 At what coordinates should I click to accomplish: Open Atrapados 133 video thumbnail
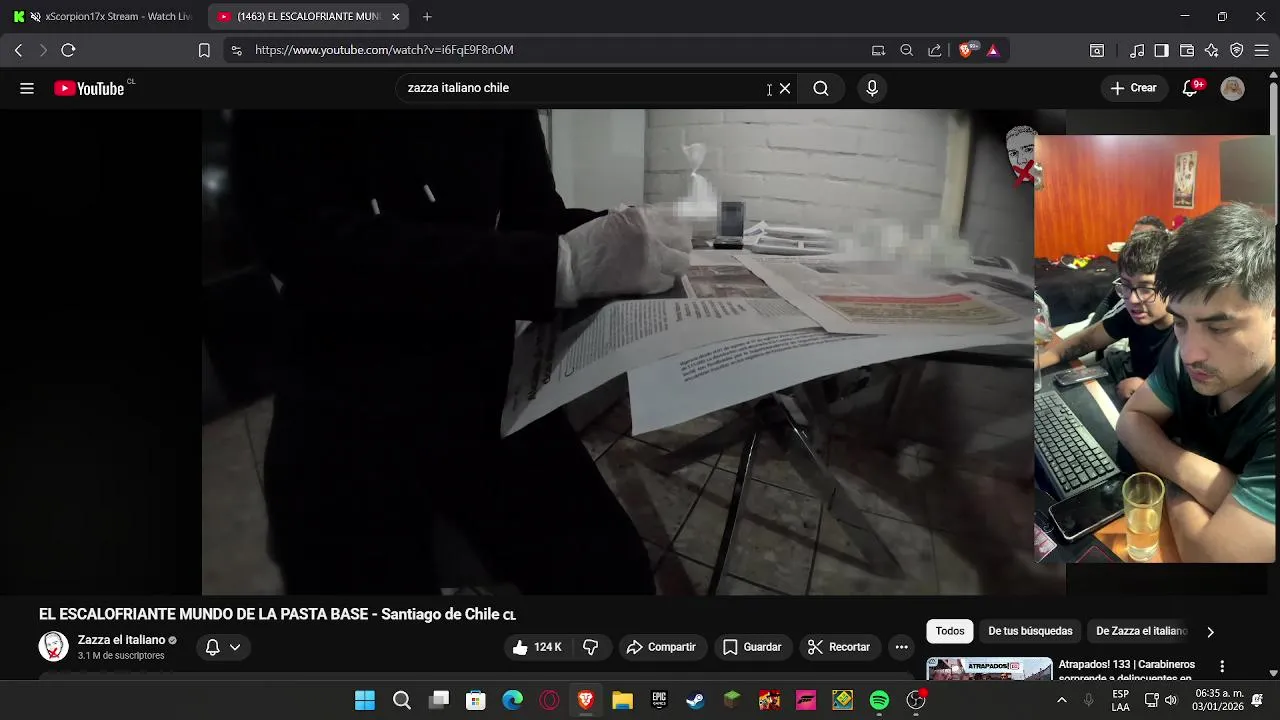[989, 669]
